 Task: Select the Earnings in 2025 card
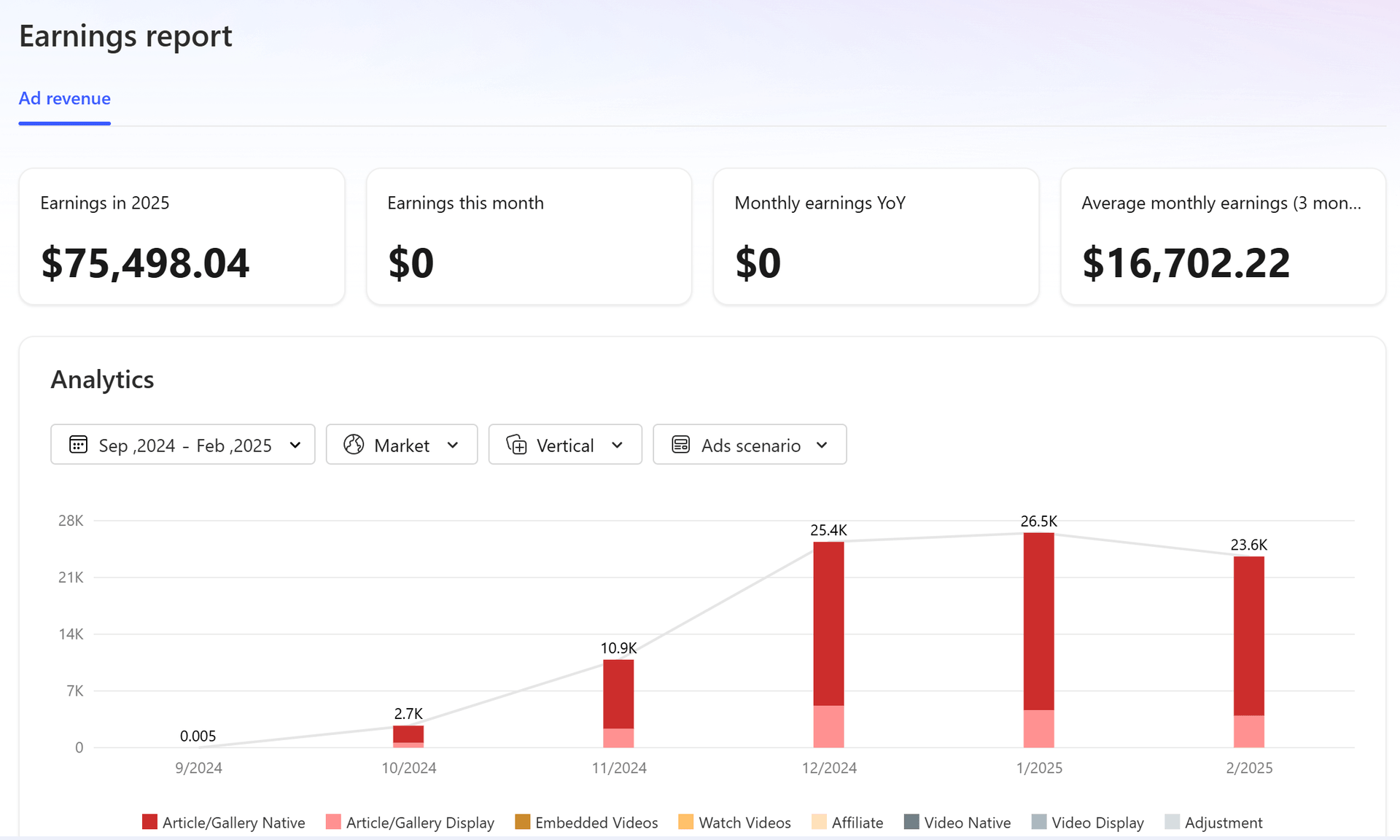182,236
